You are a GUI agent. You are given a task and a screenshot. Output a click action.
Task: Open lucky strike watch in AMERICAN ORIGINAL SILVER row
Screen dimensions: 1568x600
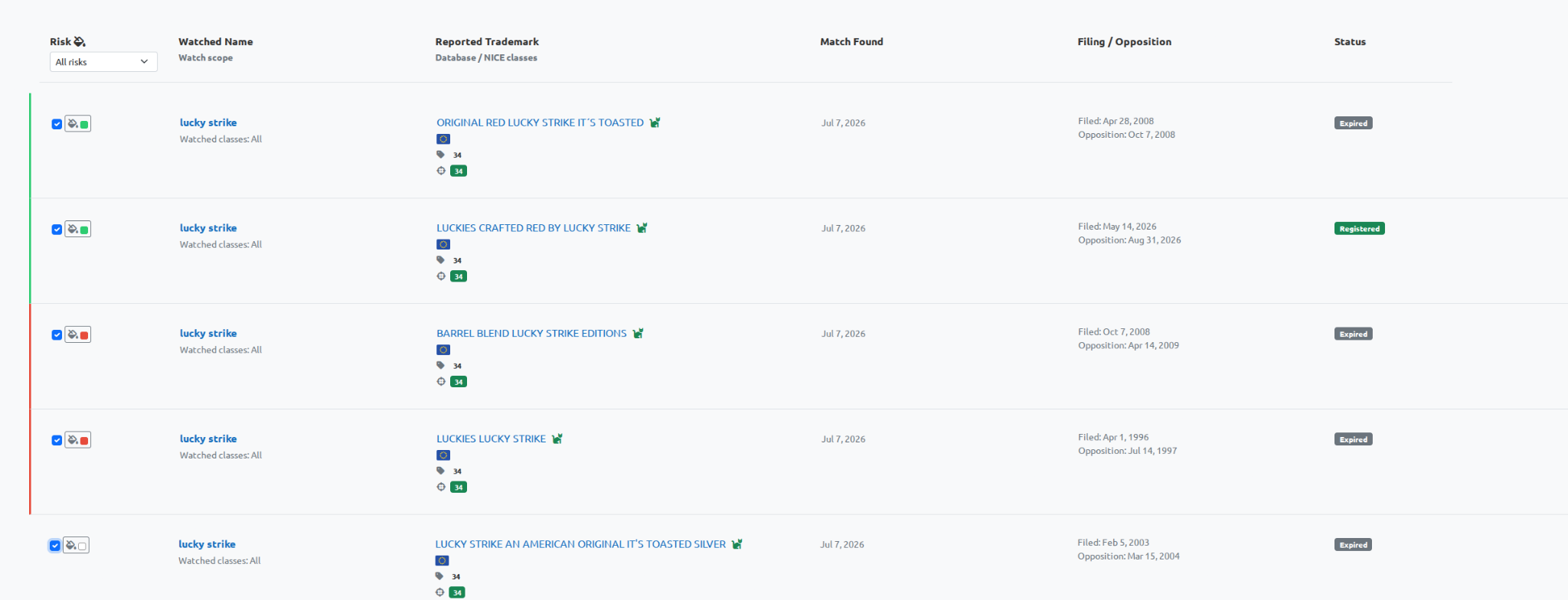coord(207,544)
